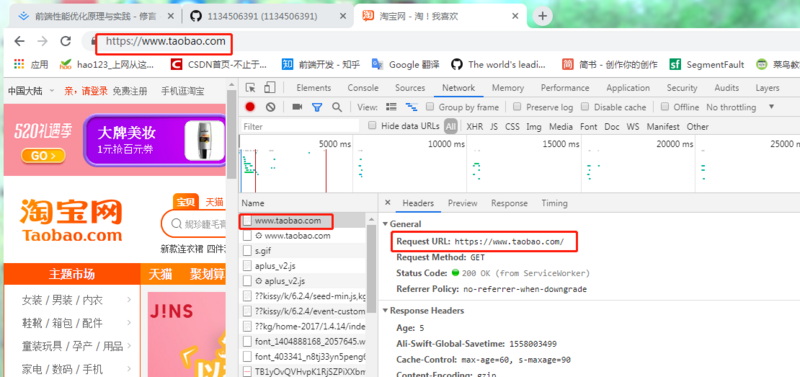Click 亲，请登录 login link

[x=86, y=91]
